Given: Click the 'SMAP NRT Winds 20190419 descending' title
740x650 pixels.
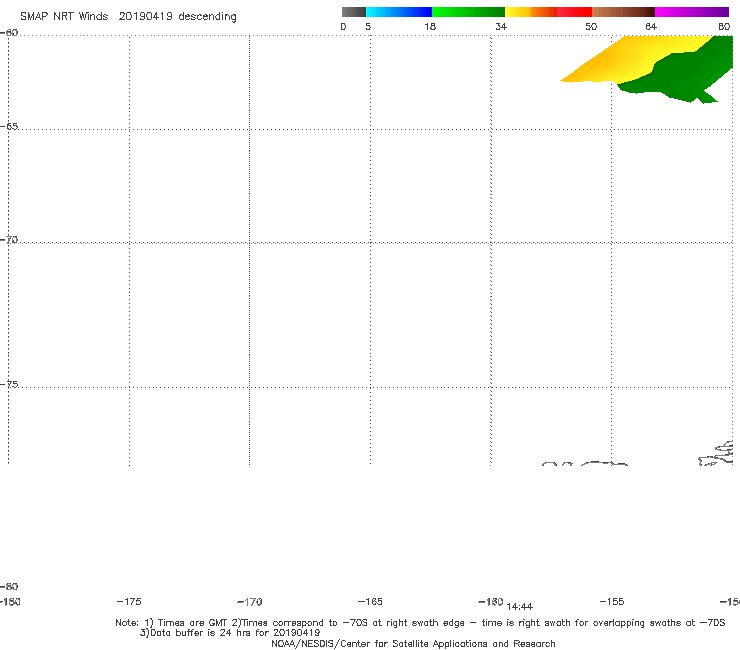Looking at the screenshot, I should (128, 17).
